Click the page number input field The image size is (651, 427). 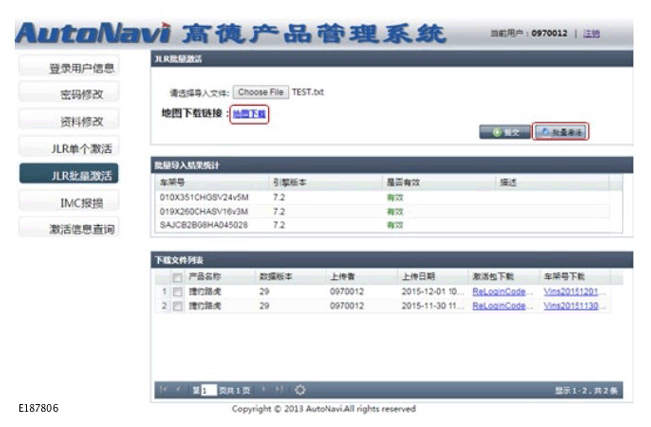(x=209, y=390)
